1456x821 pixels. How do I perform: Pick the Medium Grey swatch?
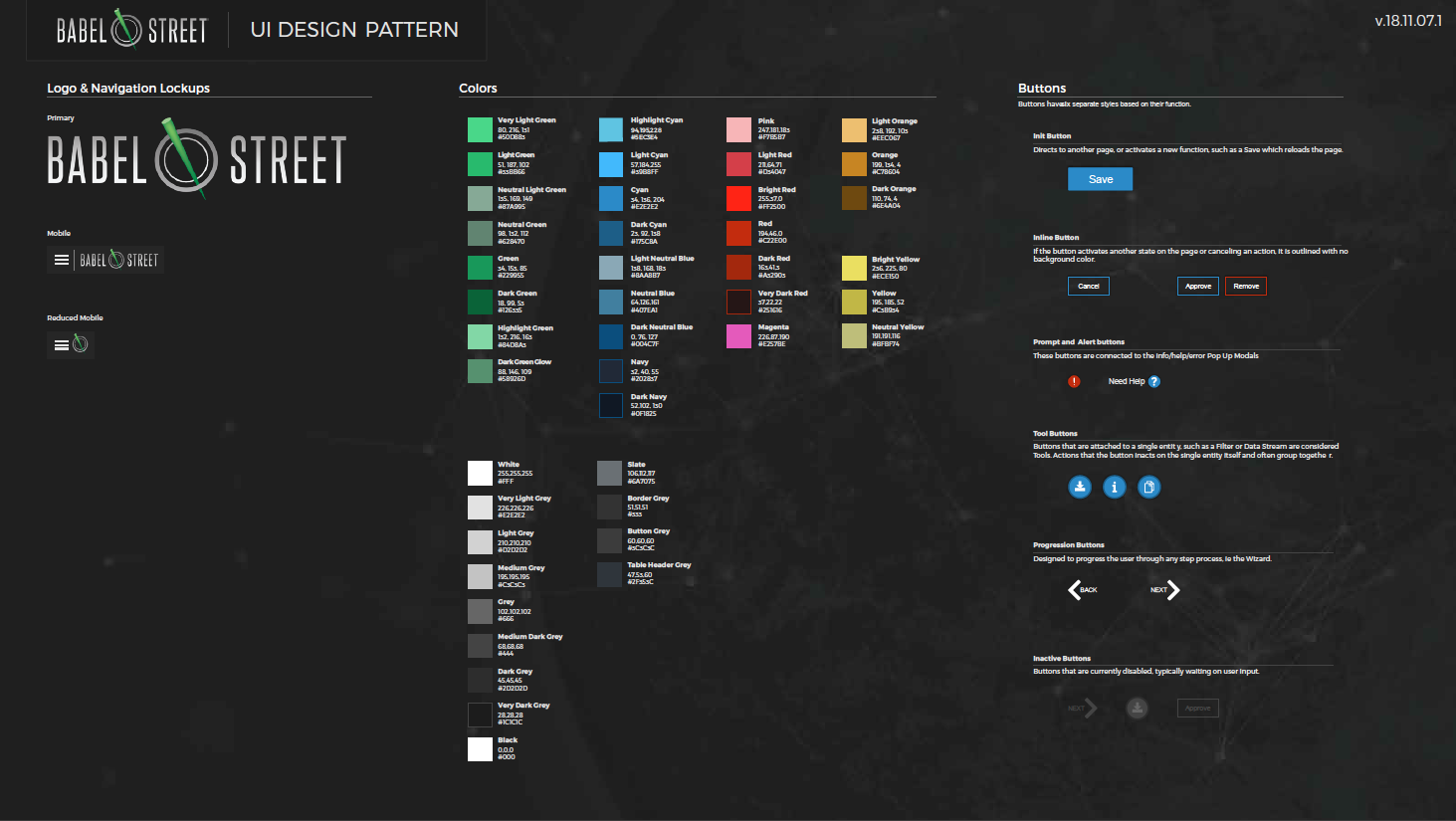[480, 576]
